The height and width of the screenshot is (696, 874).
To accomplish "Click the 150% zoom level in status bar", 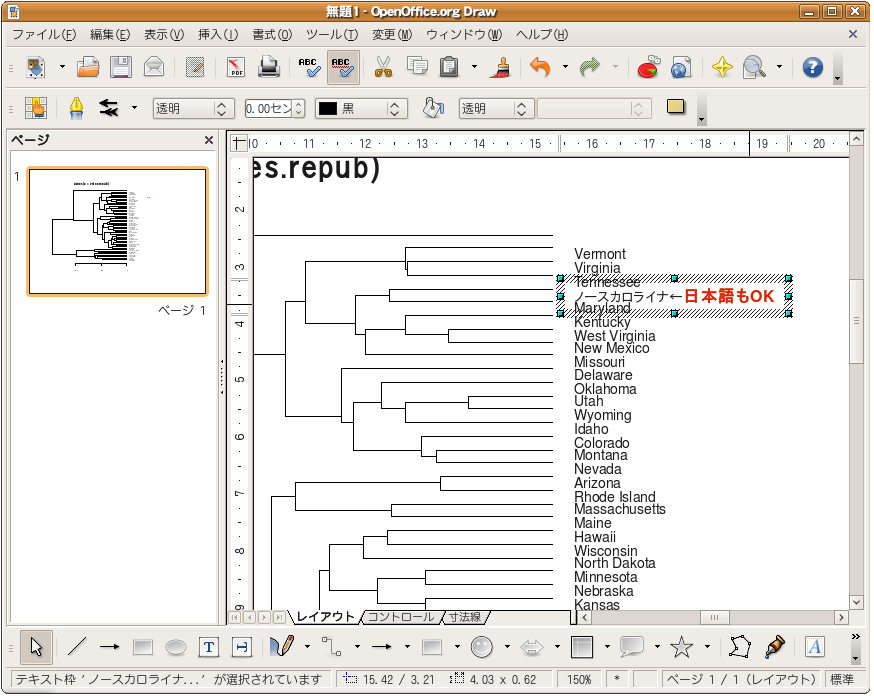I will [x=581, y=680].
